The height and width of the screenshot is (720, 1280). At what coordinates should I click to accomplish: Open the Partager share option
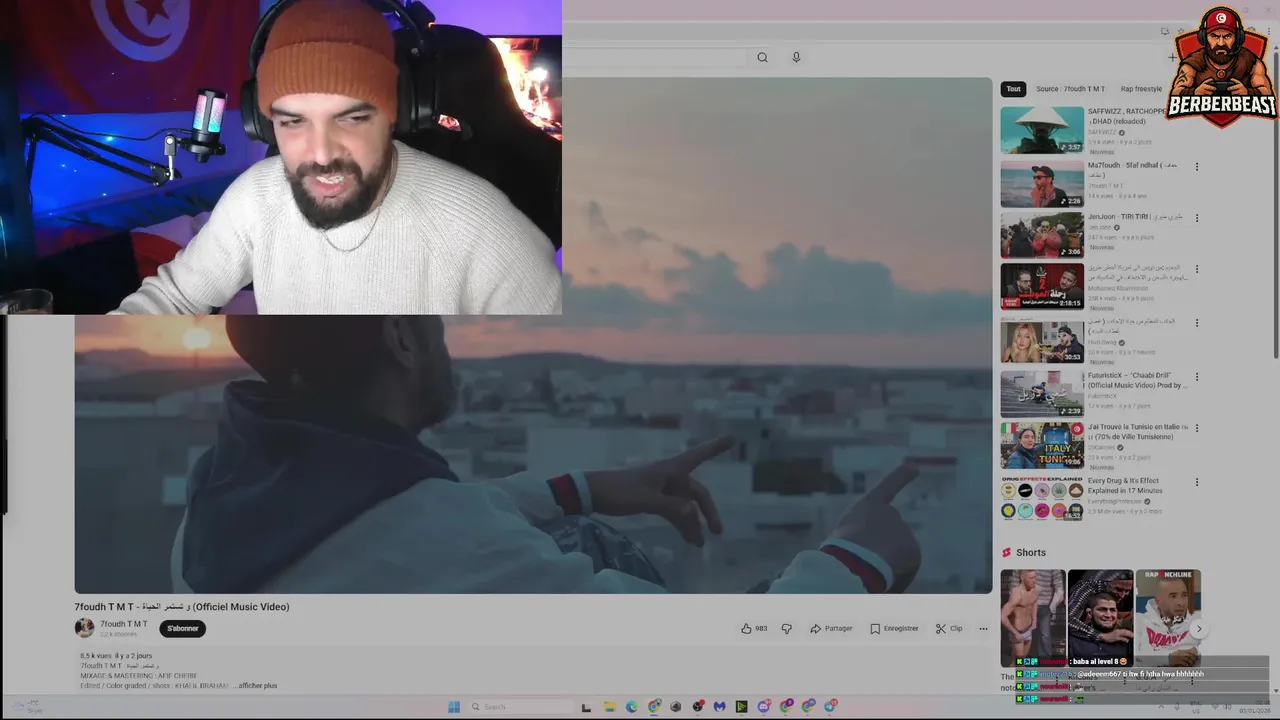pos(831,628)
